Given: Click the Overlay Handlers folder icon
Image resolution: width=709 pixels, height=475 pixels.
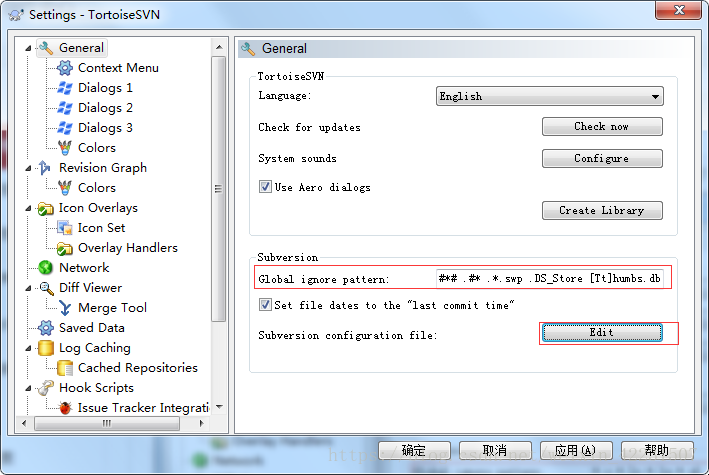Looking at the screenshot, I should [65, 248].
